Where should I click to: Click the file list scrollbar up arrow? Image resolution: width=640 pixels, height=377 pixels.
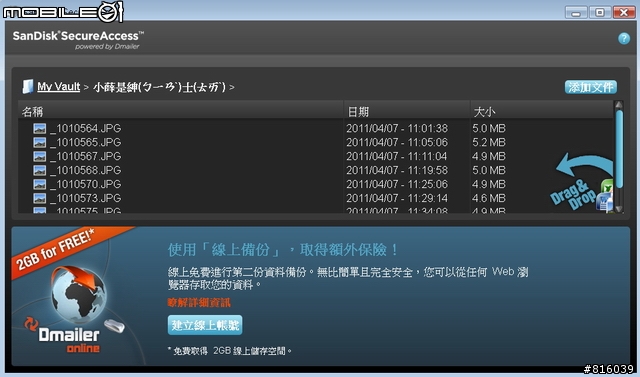click(619, 105)
